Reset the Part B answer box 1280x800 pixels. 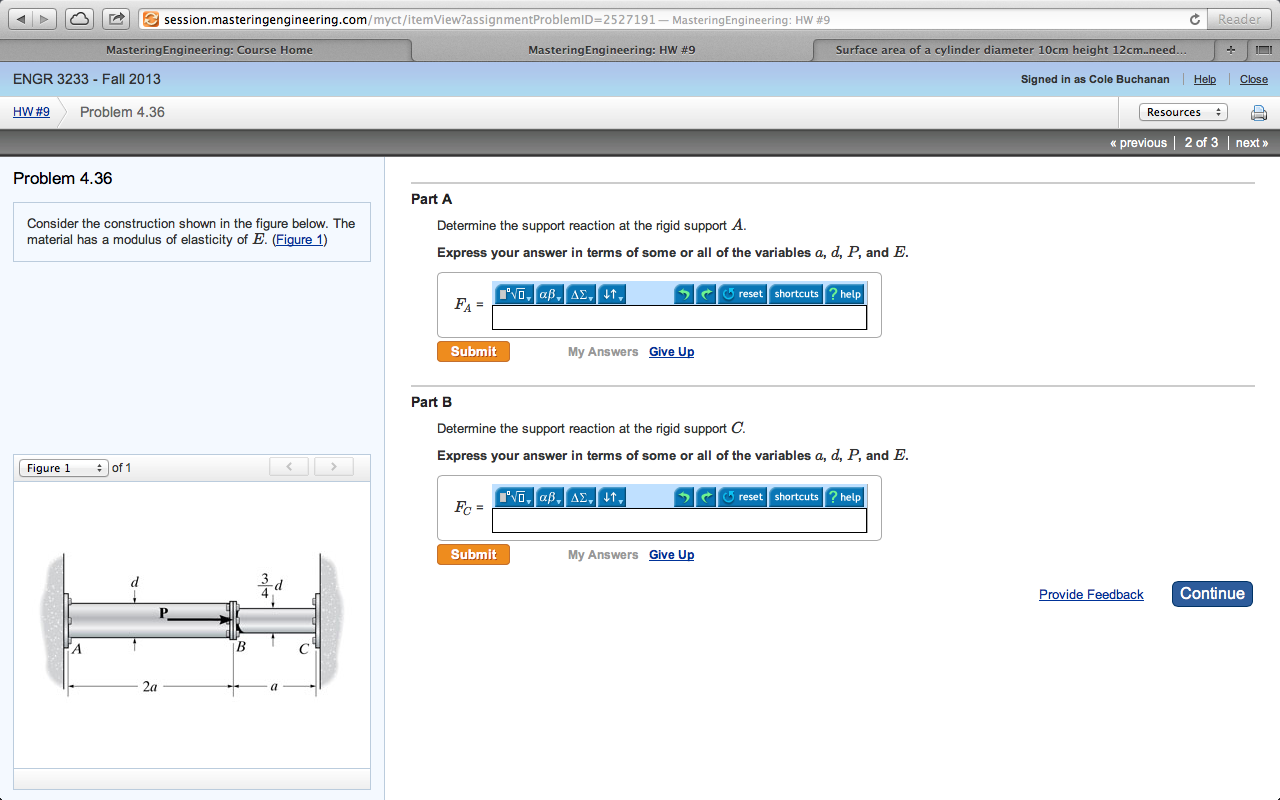742,497
